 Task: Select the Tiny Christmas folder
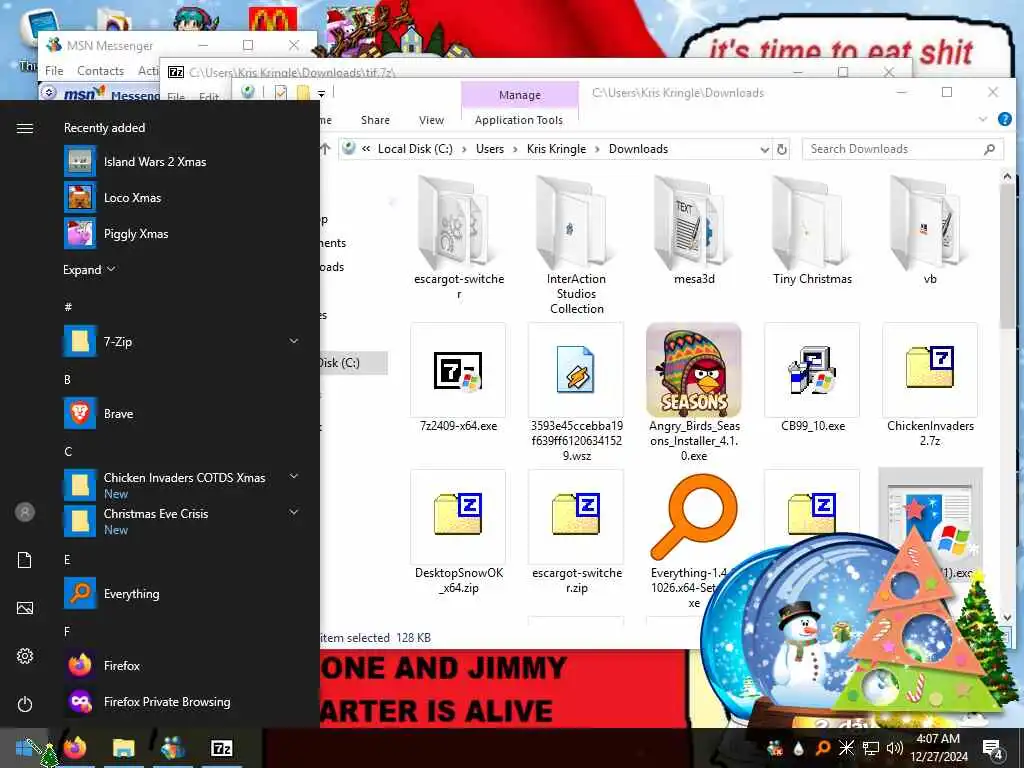coord(812,231)
